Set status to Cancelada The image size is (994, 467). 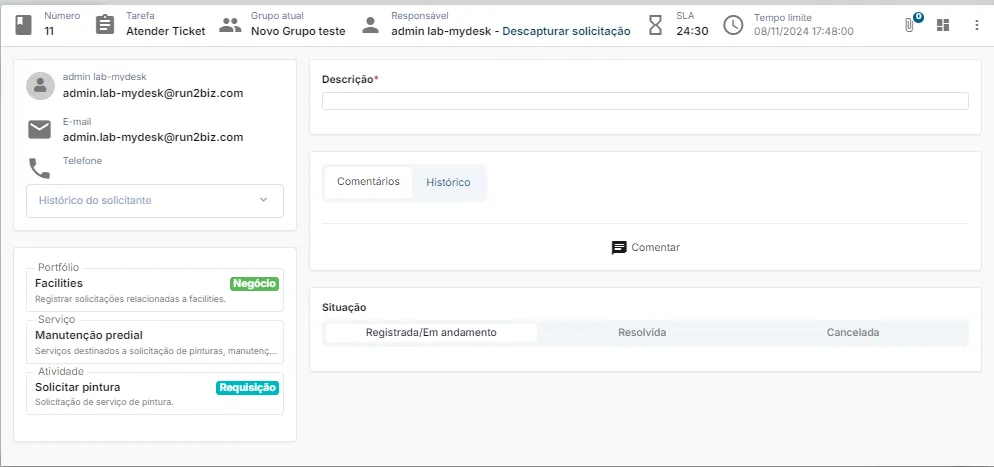point(852,333)
